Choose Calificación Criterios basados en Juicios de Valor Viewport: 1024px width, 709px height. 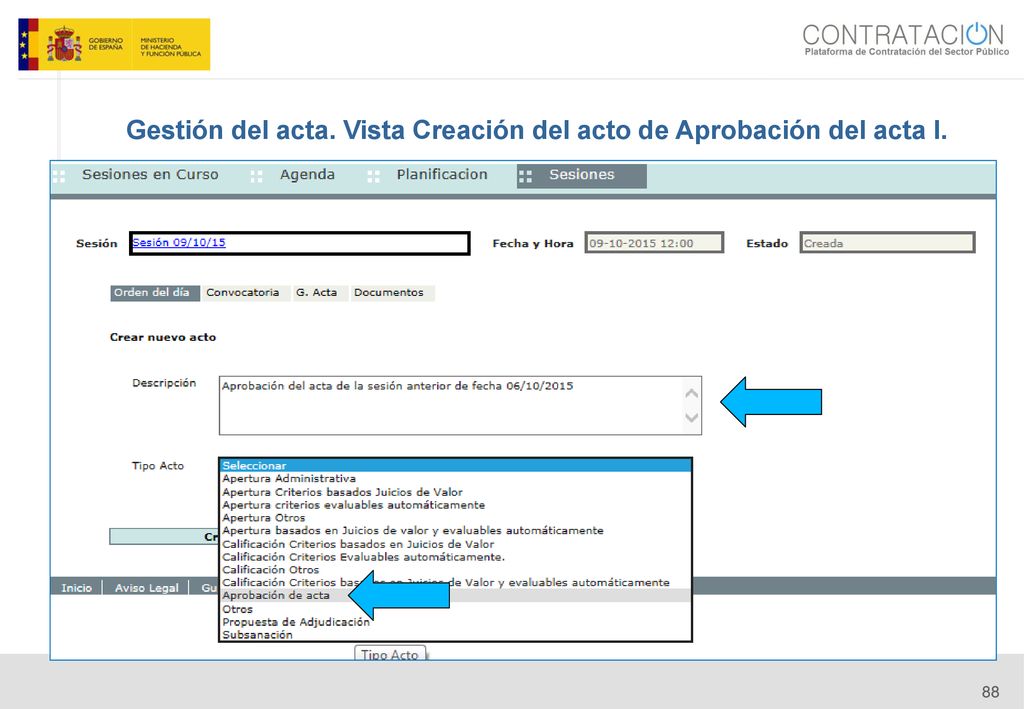click(x=455, y=544)
